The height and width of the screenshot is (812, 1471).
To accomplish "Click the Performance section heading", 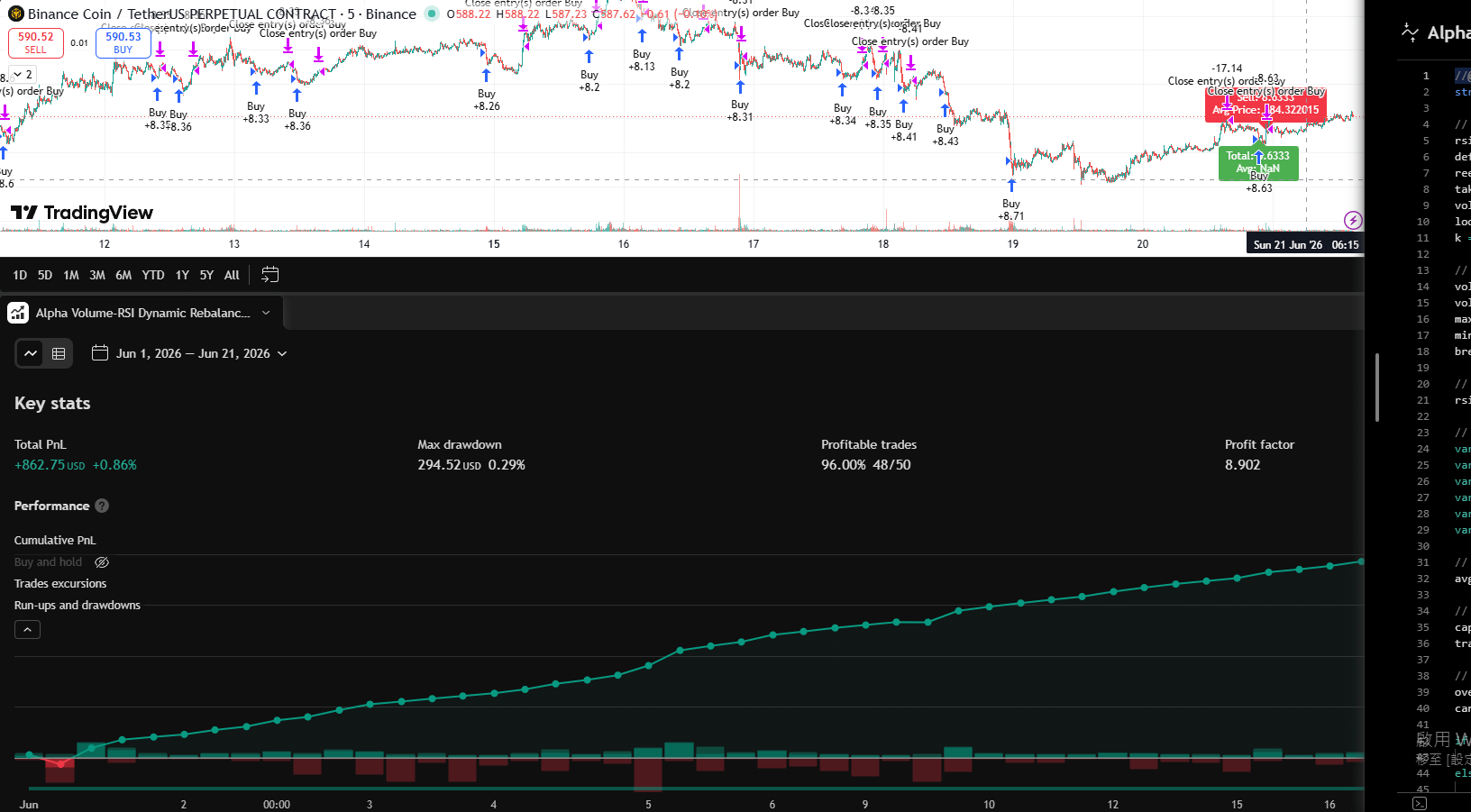I will 52,506.
